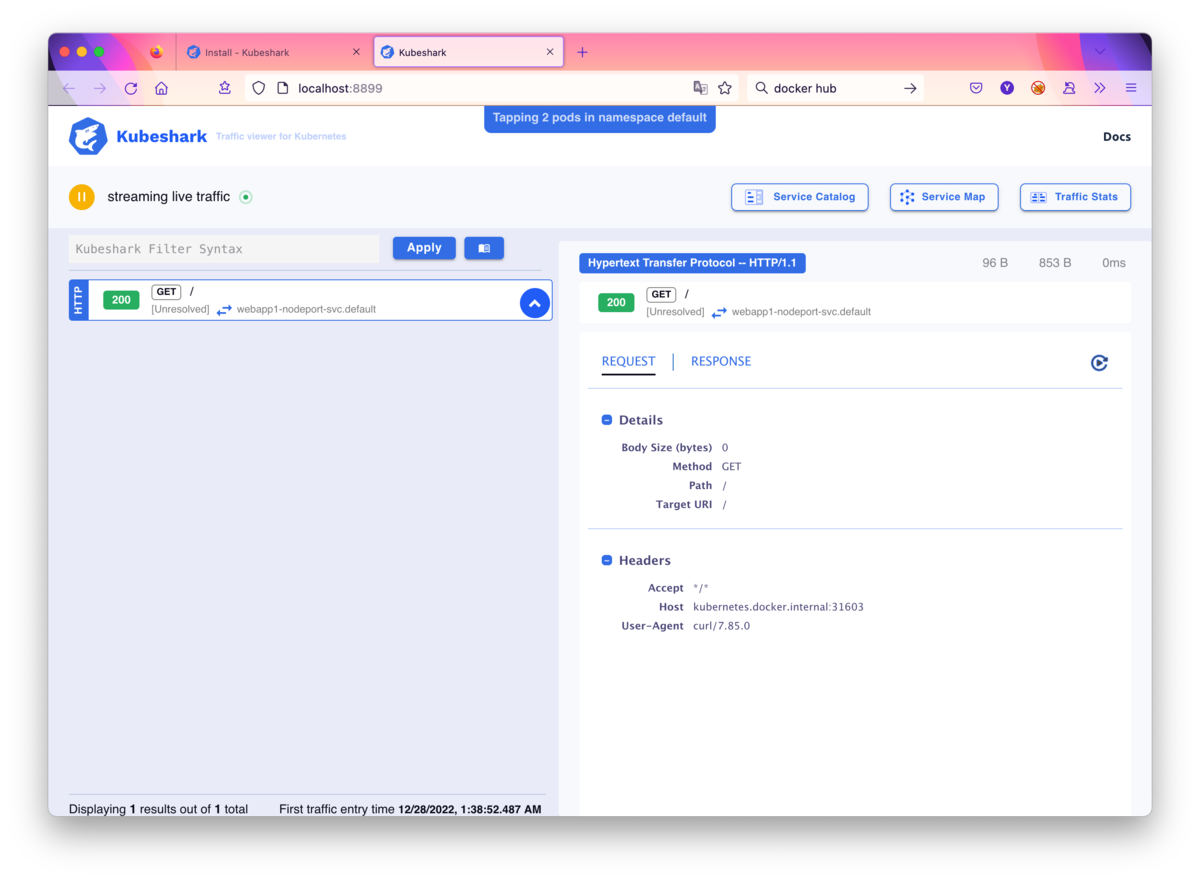Viewport: 1200px width, 880px height.
Task: Click the tracking protection shield icon
Action: tap(258, 88)
